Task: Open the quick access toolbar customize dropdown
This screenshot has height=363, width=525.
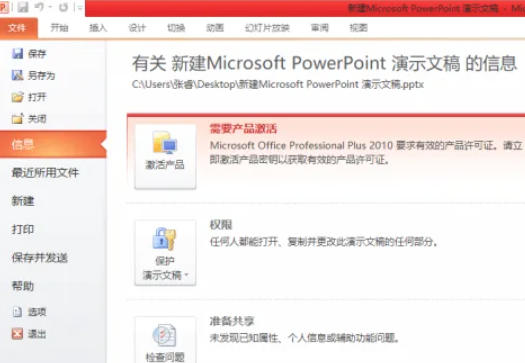Action: coord(80,7)
